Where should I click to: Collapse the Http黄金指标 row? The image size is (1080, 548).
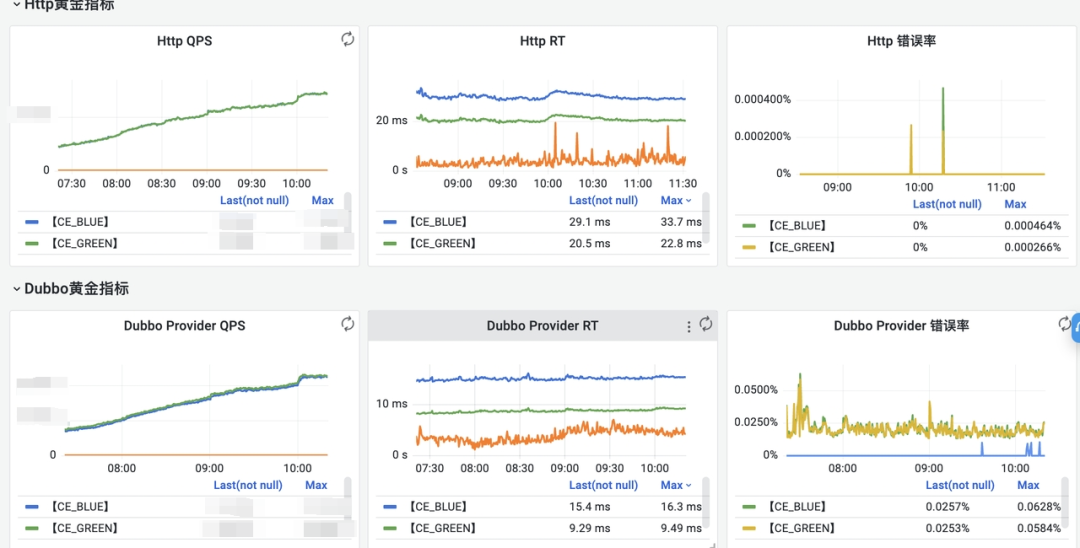[x=17, y=5]
